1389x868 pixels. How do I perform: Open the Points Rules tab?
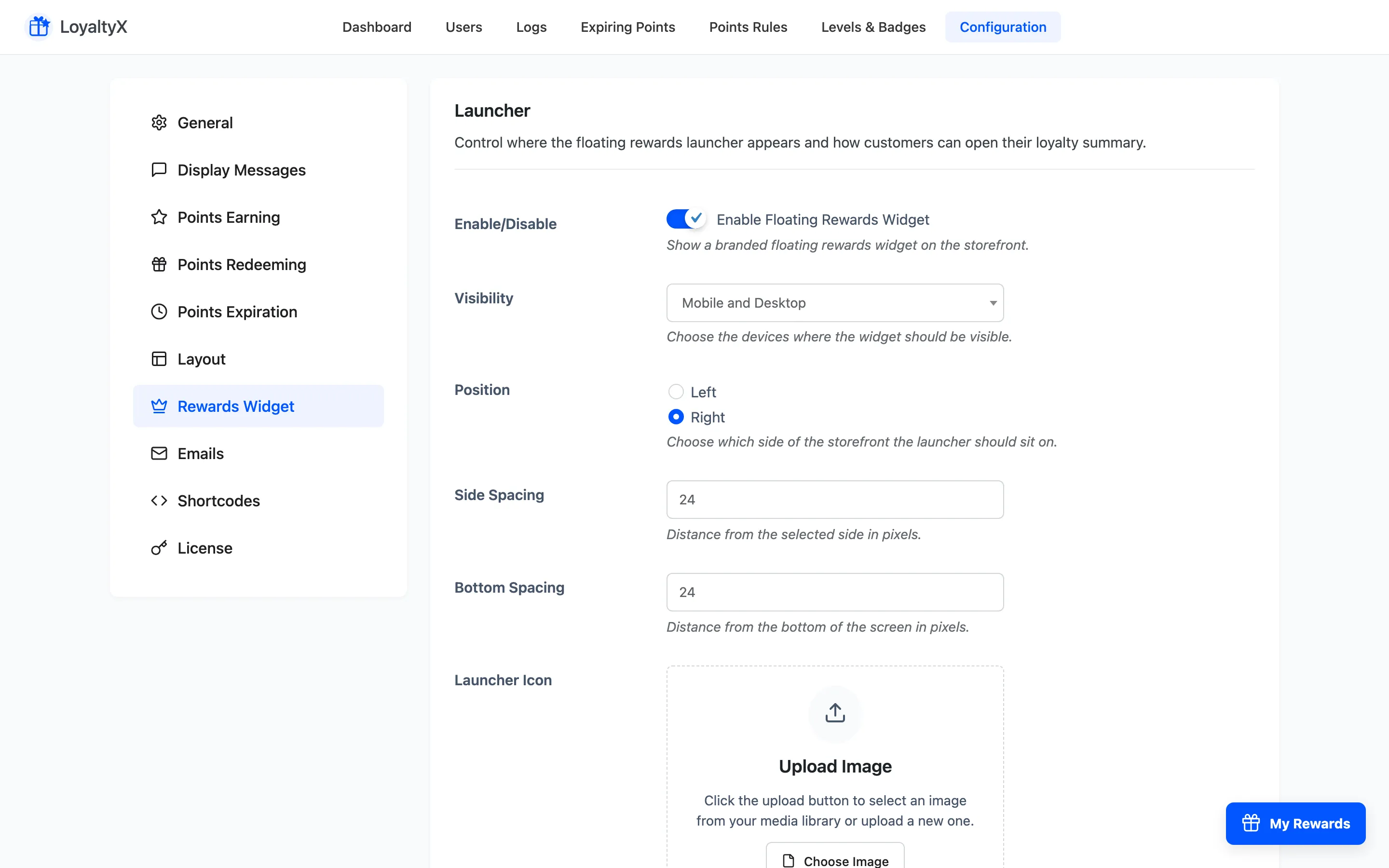[x=748, y=27]
